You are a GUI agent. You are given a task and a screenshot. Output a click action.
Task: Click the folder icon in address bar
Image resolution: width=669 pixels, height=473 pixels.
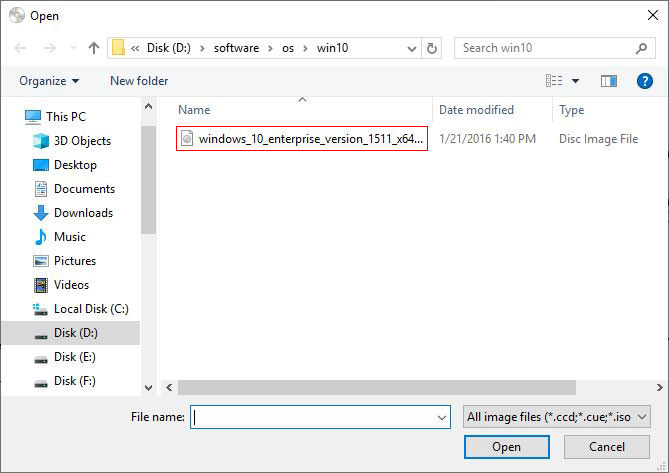[x=118, y=48]
